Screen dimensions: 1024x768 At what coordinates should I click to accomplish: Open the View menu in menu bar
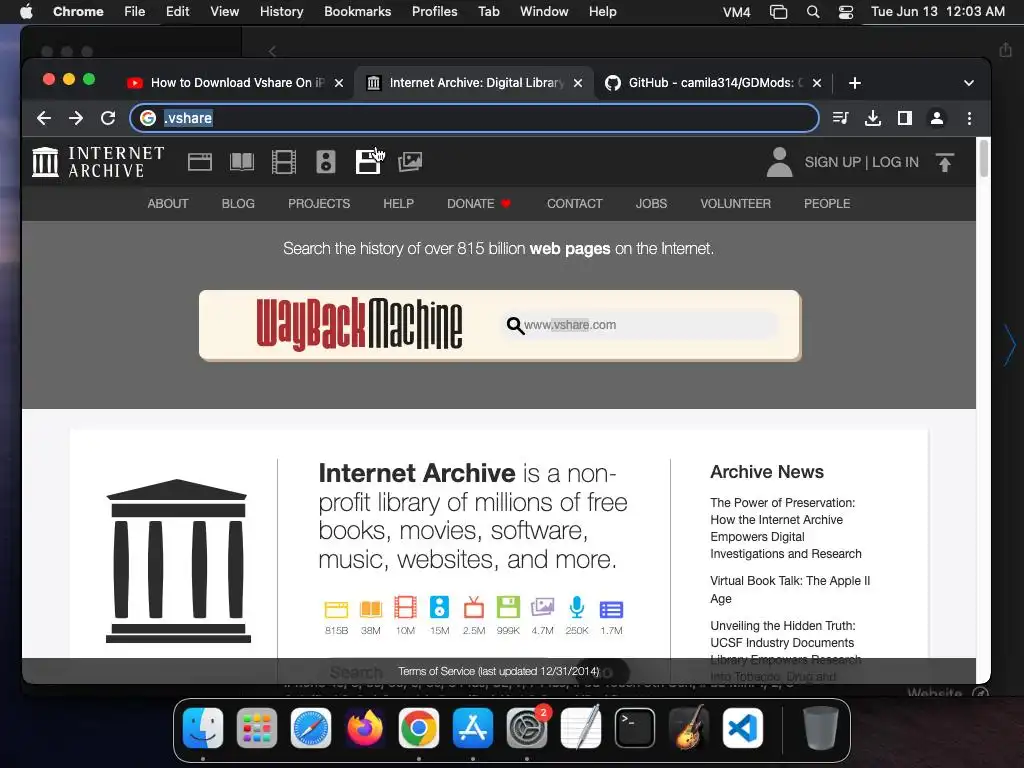224,12
